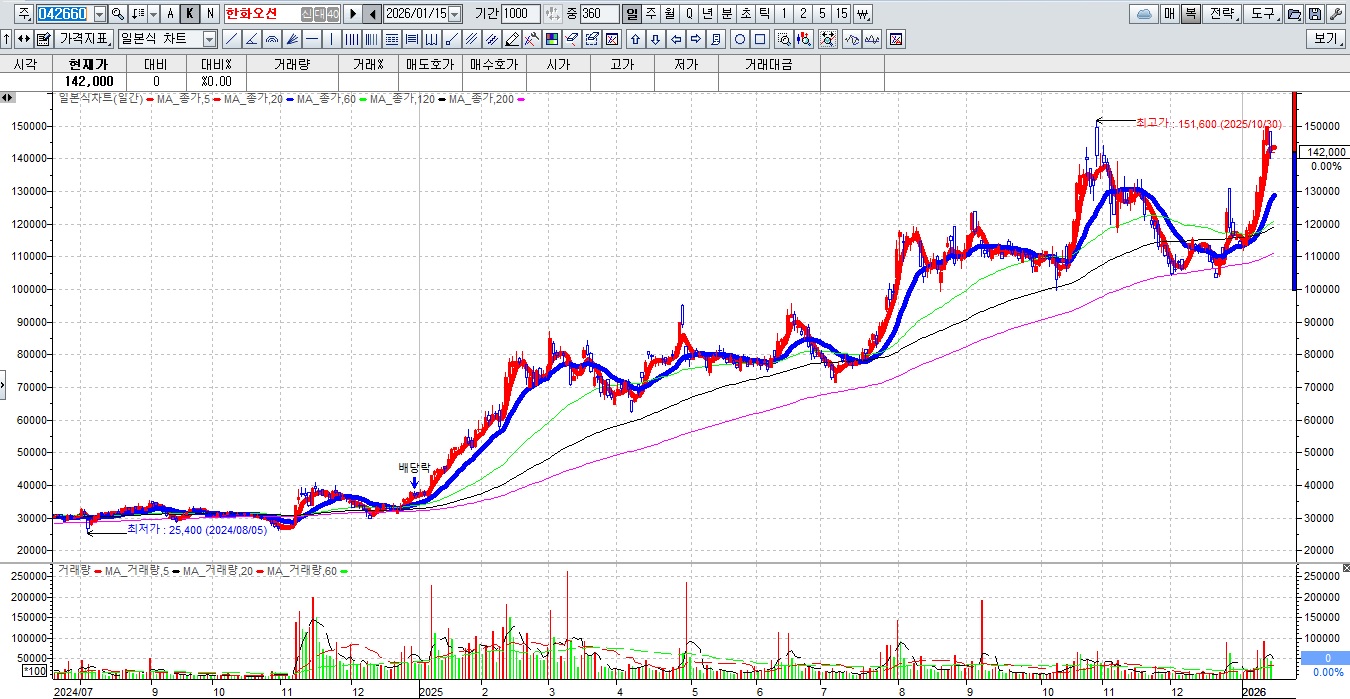Image resolution: width=1350 pixels, height=699 pixels.
Task: Click the step back arrow button
Action: (372, 14)
